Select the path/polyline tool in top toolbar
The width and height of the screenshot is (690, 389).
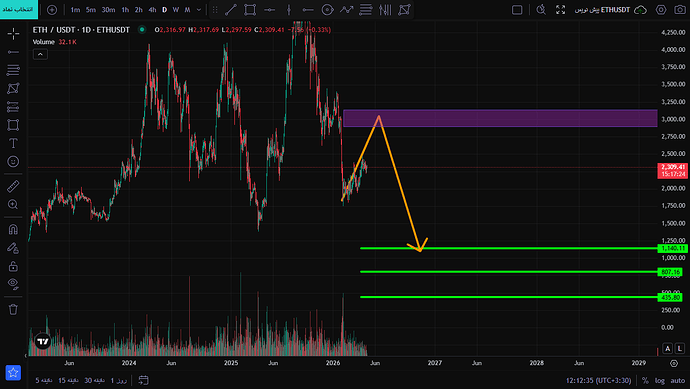[x=347, y=10]
